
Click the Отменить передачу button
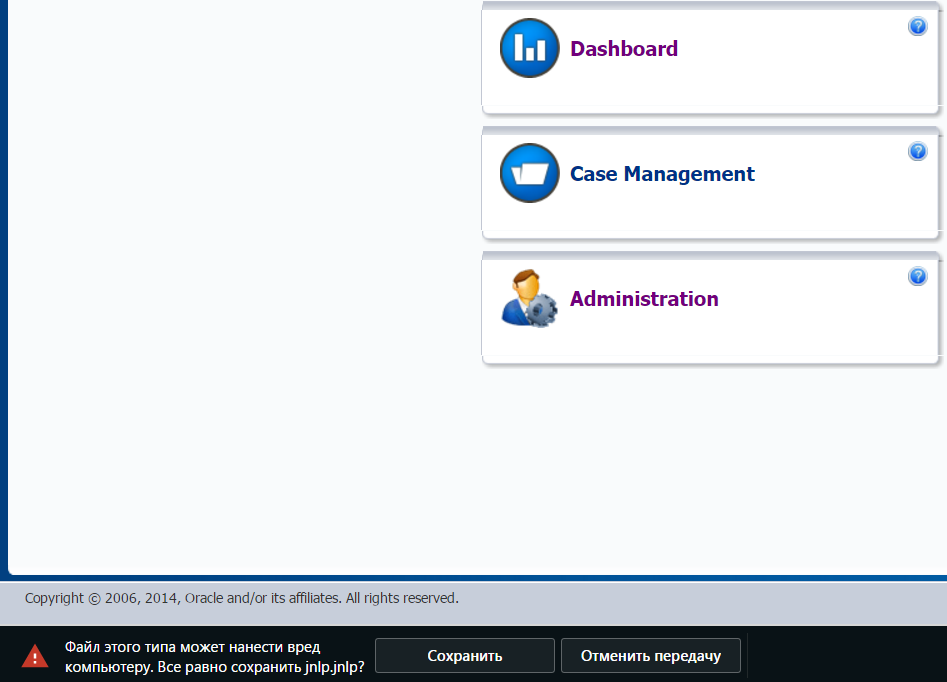[x=650, y=655]
